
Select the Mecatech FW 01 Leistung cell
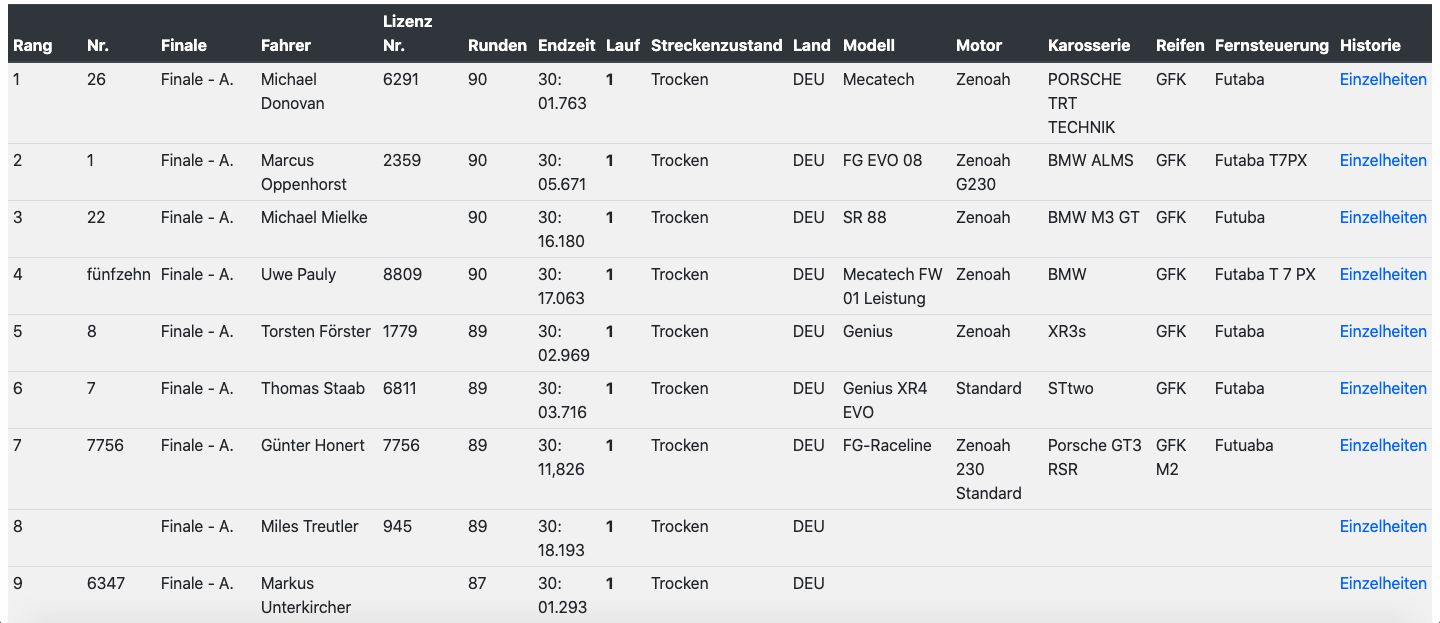coord(892,287)
